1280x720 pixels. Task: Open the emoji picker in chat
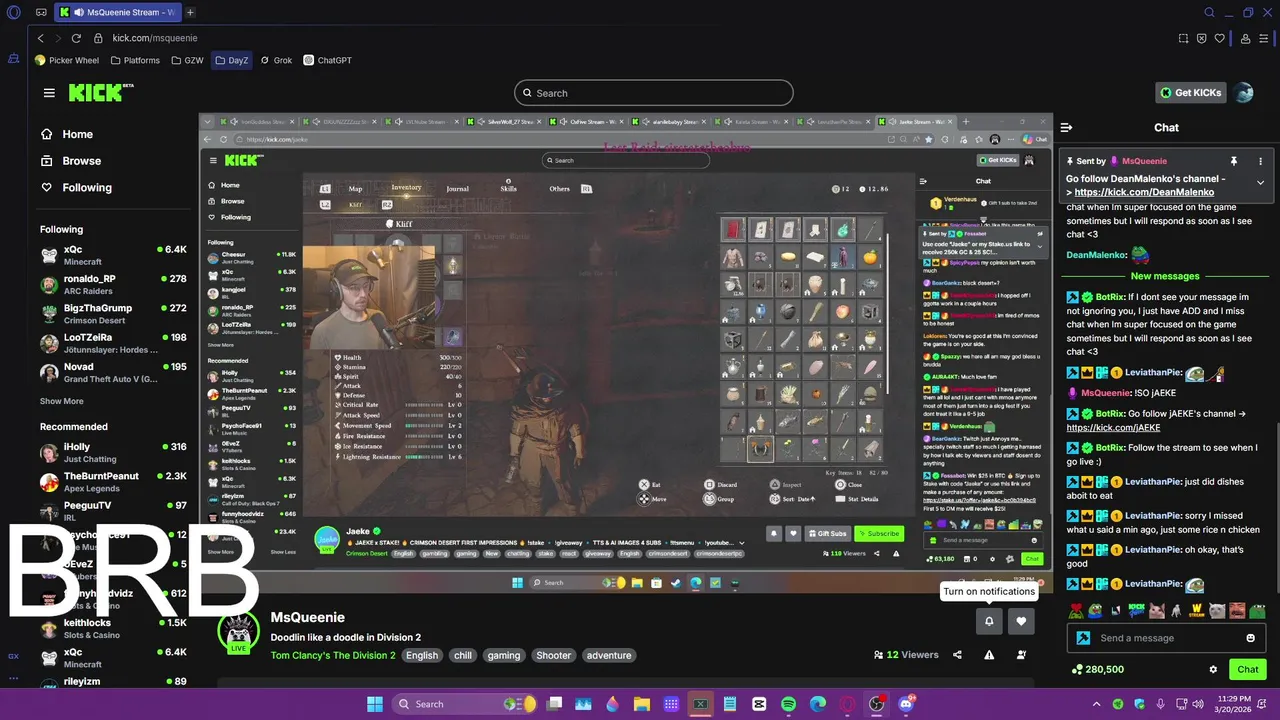coord(1250,638)
